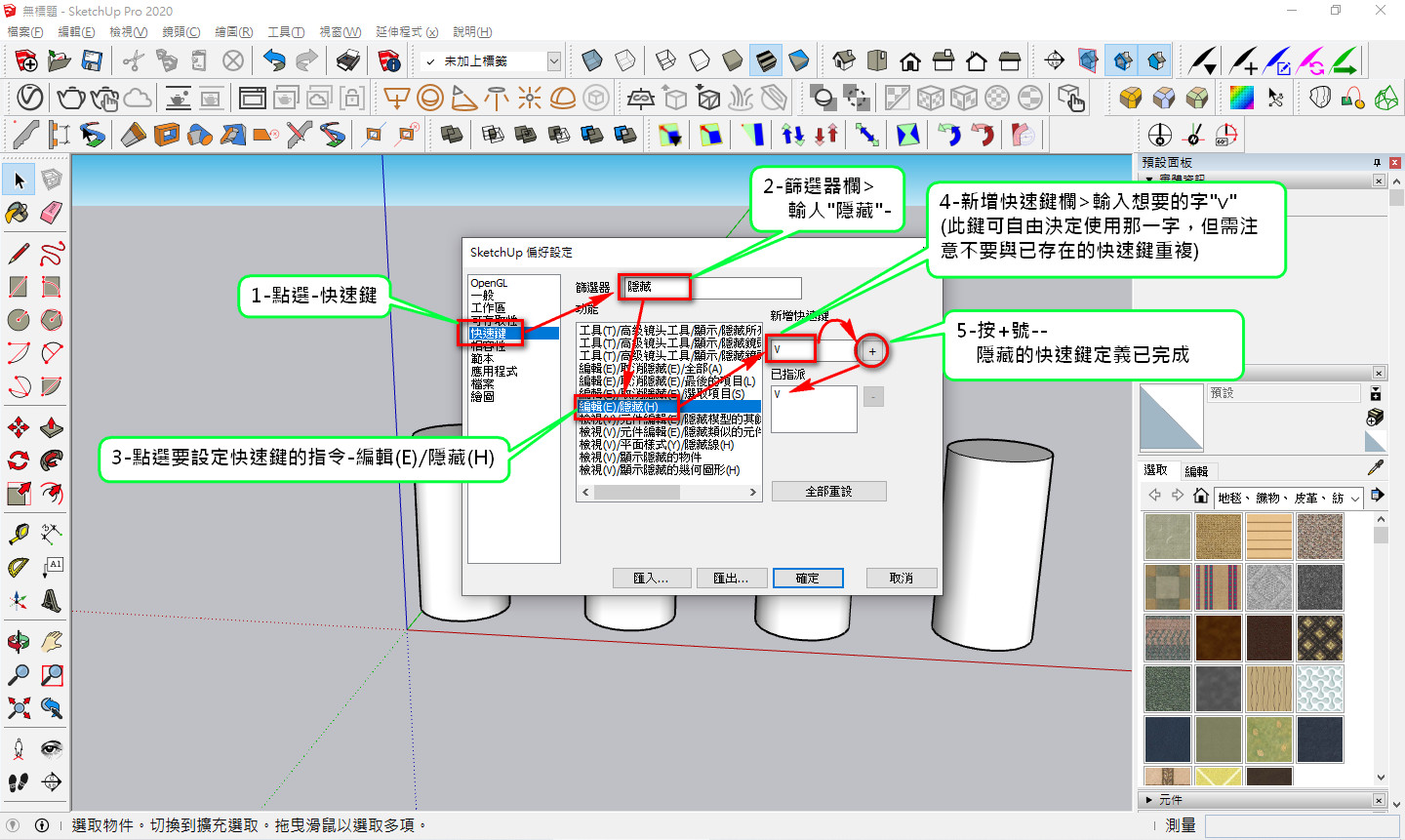This screenshot has height=840, width=1405.
Task: Open the 鏡頭(C) menu
Action: (181, 32)
